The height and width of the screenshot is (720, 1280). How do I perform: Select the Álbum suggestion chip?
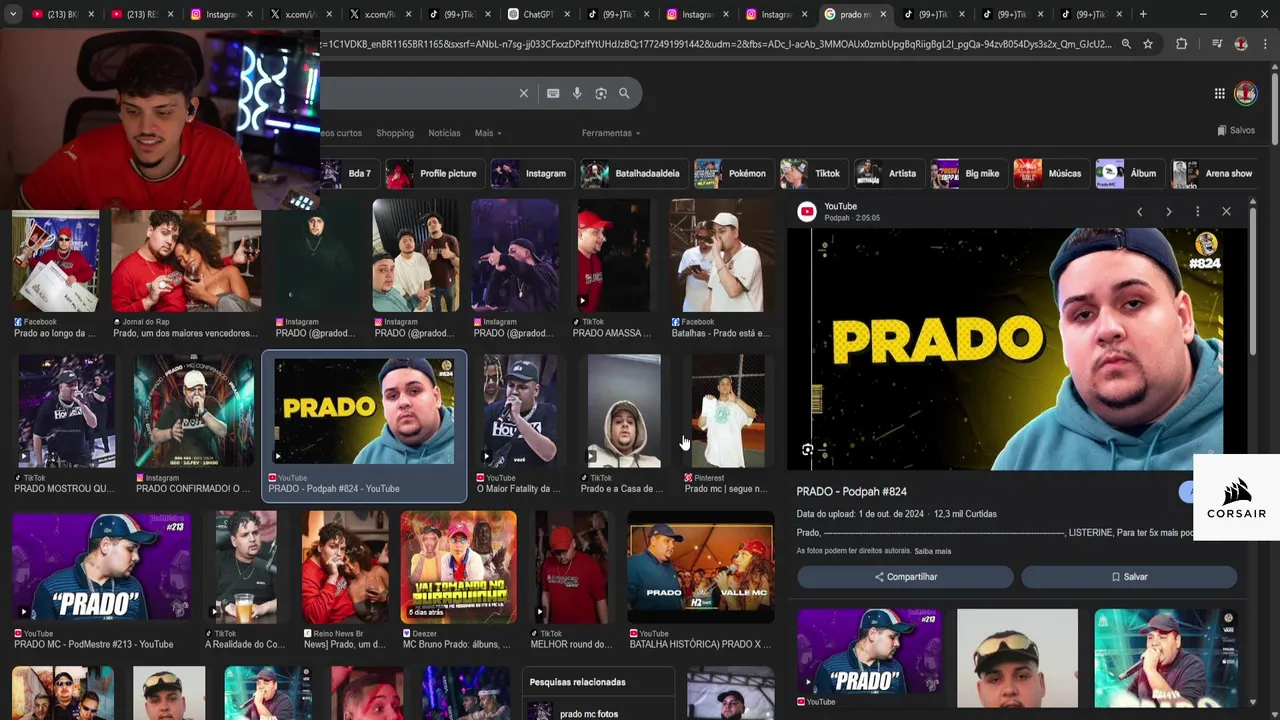(1129, 173)
